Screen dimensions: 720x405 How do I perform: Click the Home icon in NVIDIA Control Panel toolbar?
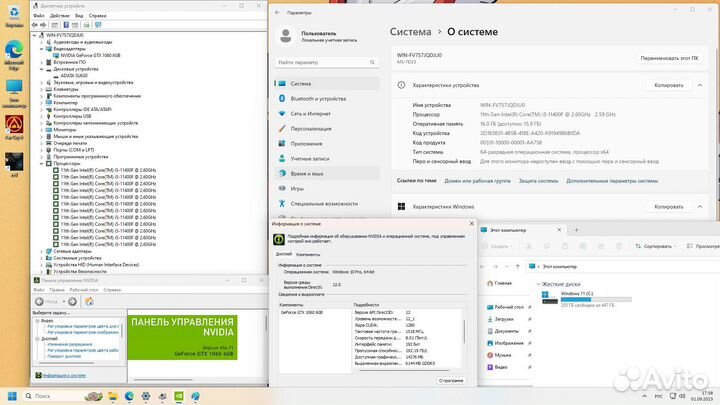[89, 301]
